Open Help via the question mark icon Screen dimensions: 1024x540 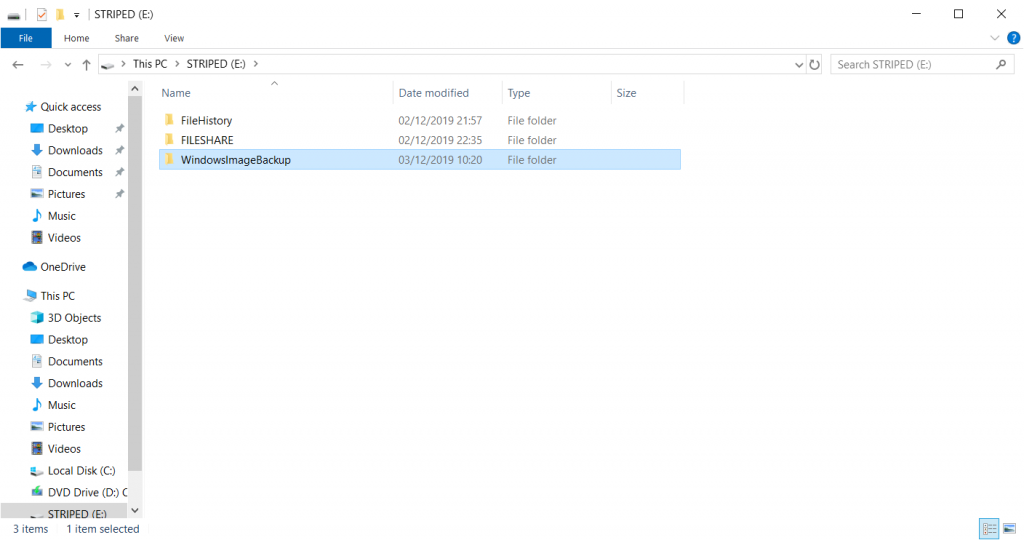(1014, 38)
